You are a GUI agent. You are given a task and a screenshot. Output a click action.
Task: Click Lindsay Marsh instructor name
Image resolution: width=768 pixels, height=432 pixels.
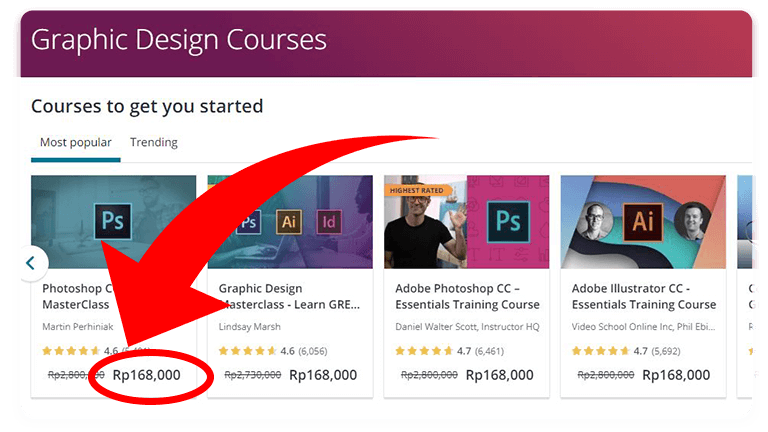pos(248,326)
